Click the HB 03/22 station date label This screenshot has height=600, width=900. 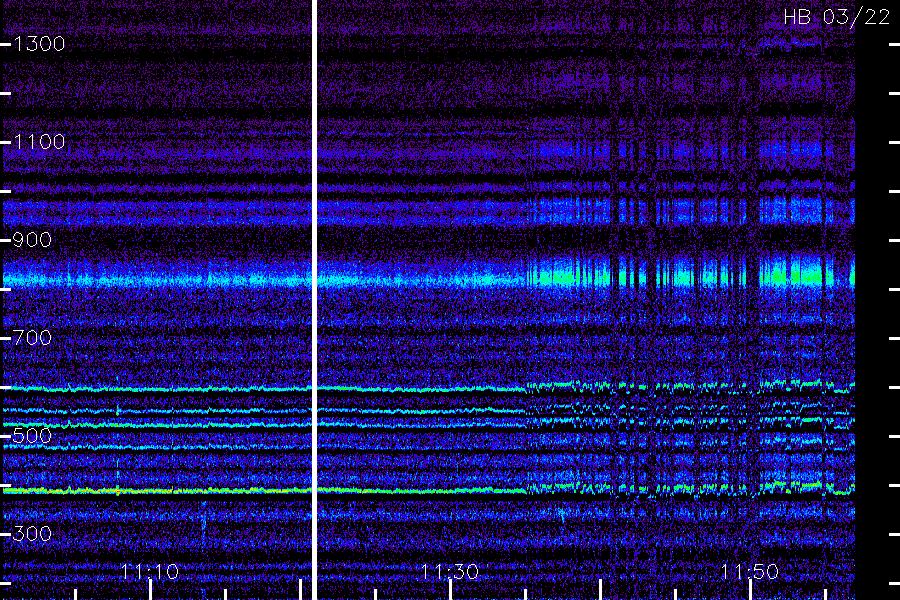click(837, 17)
